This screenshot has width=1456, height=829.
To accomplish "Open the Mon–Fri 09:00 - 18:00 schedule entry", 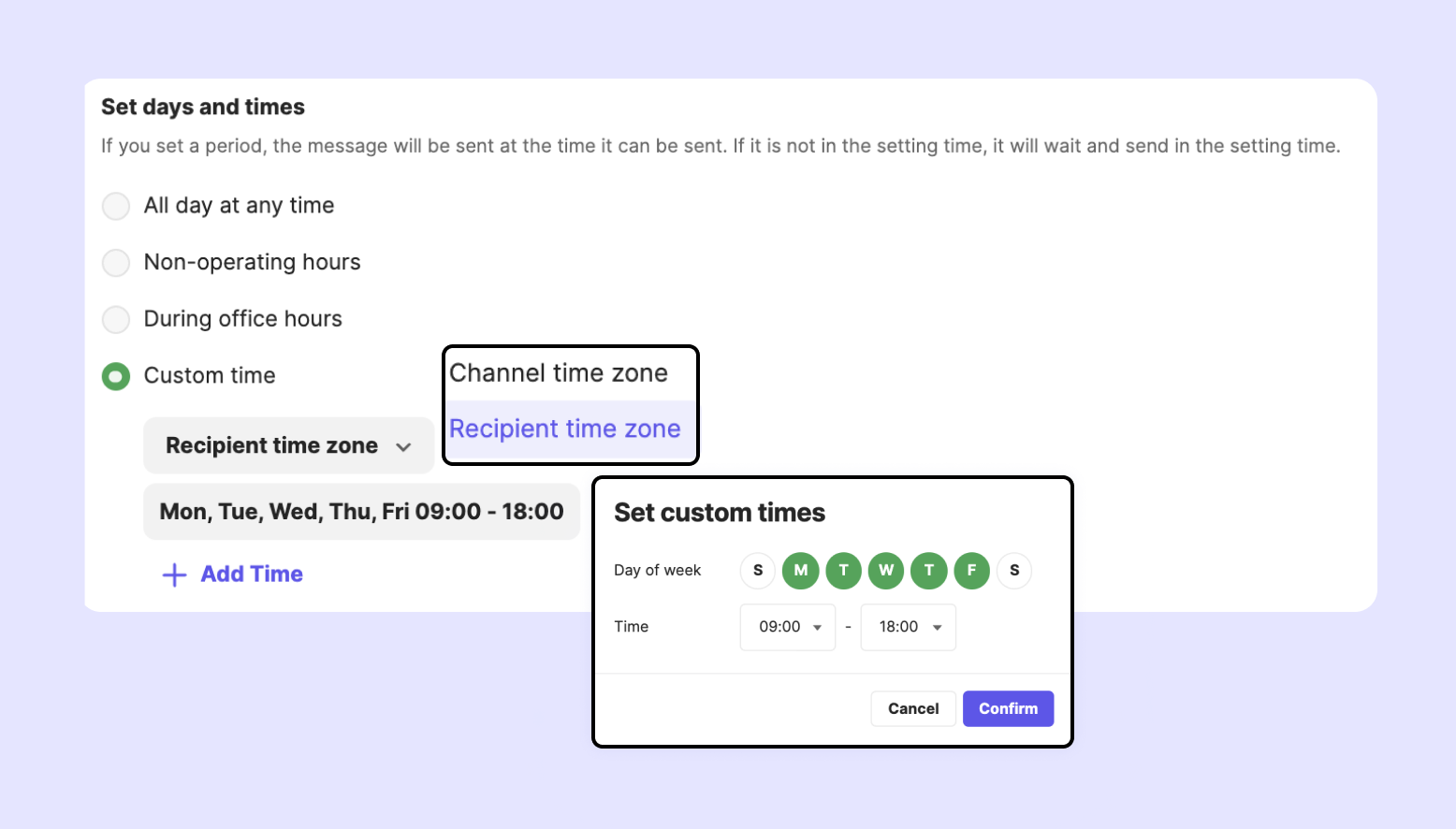I will (361, 512).
